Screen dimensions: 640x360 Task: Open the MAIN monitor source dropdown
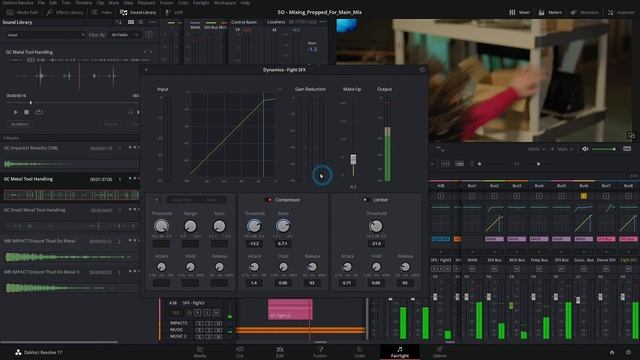pos(537,149)
